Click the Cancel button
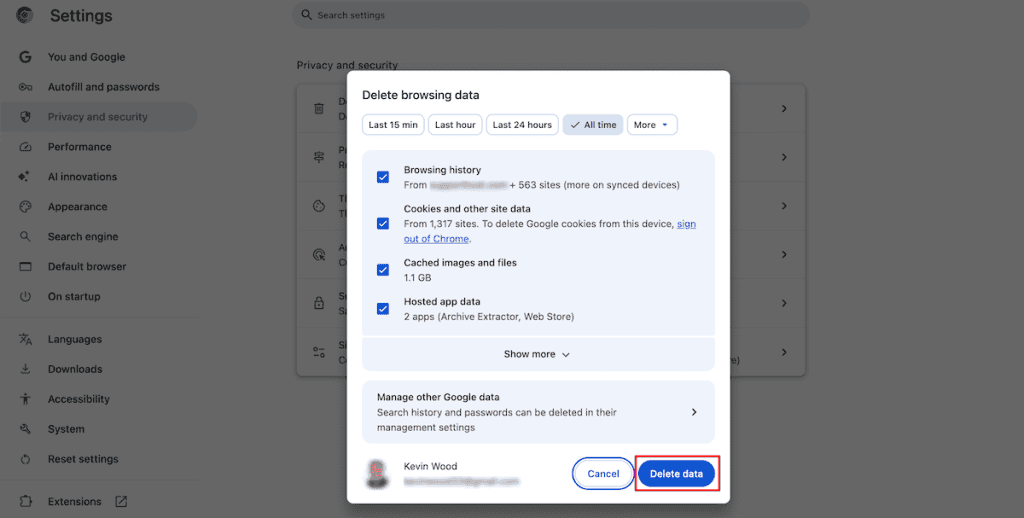The image size is (1024, 518). pos(603,474)
